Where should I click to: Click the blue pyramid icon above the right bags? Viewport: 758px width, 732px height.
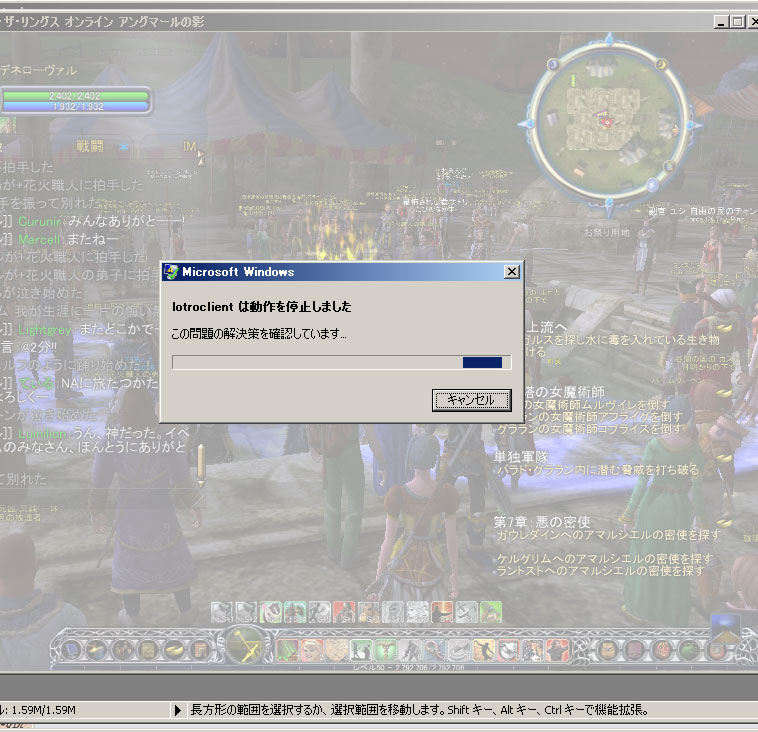point(726,629)
